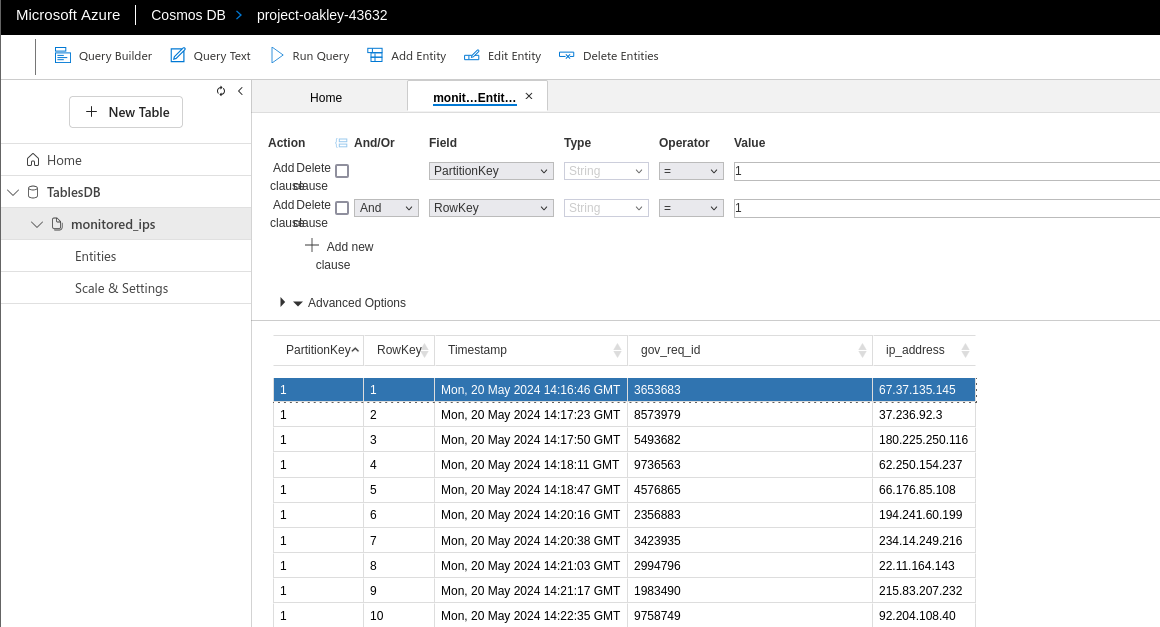
Task: Select the monit...Entit... tab
Action: coord(474,97)
